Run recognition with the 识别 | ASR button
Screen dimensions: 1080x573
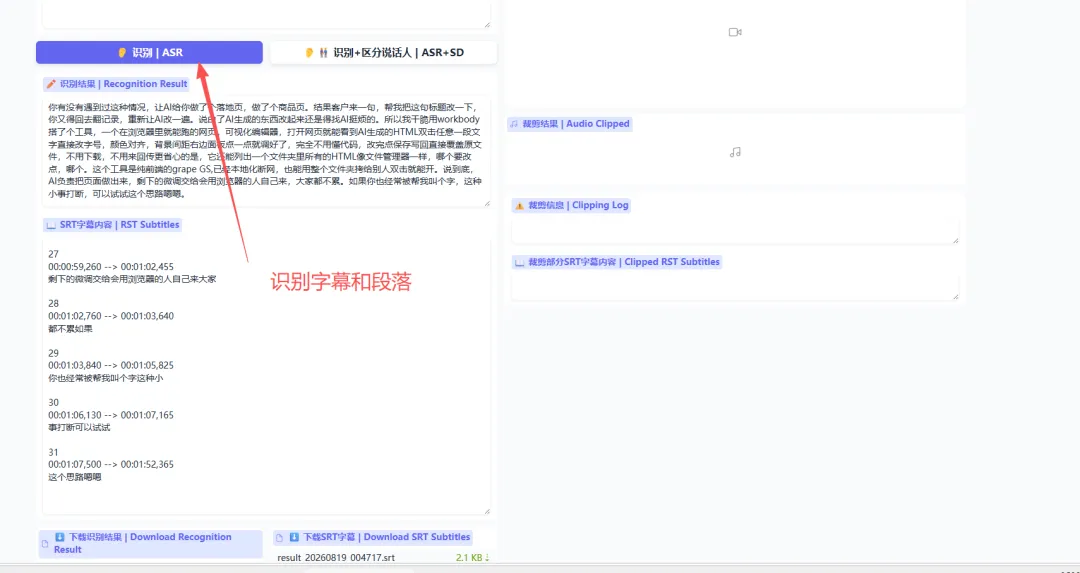tap(149, 52)
